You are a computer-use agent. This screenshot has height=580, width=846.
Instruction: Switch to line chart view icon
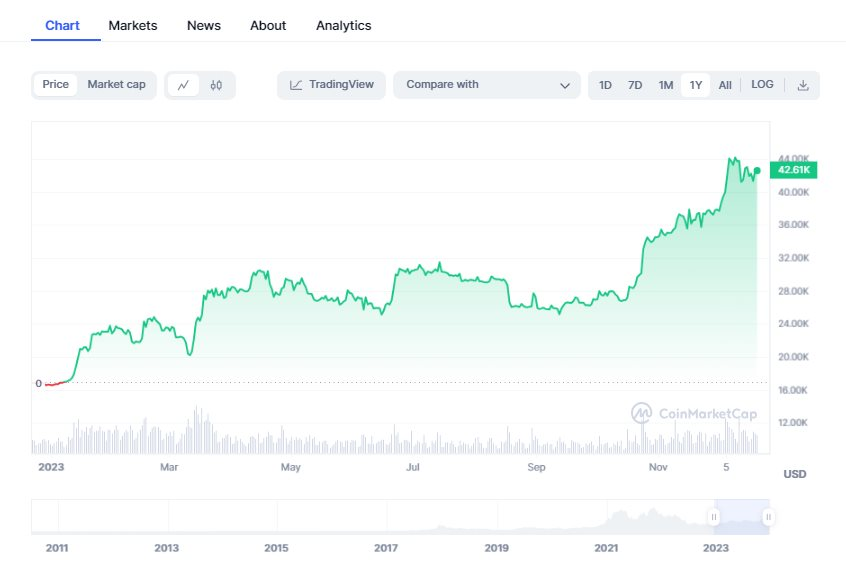click(183, 85)
